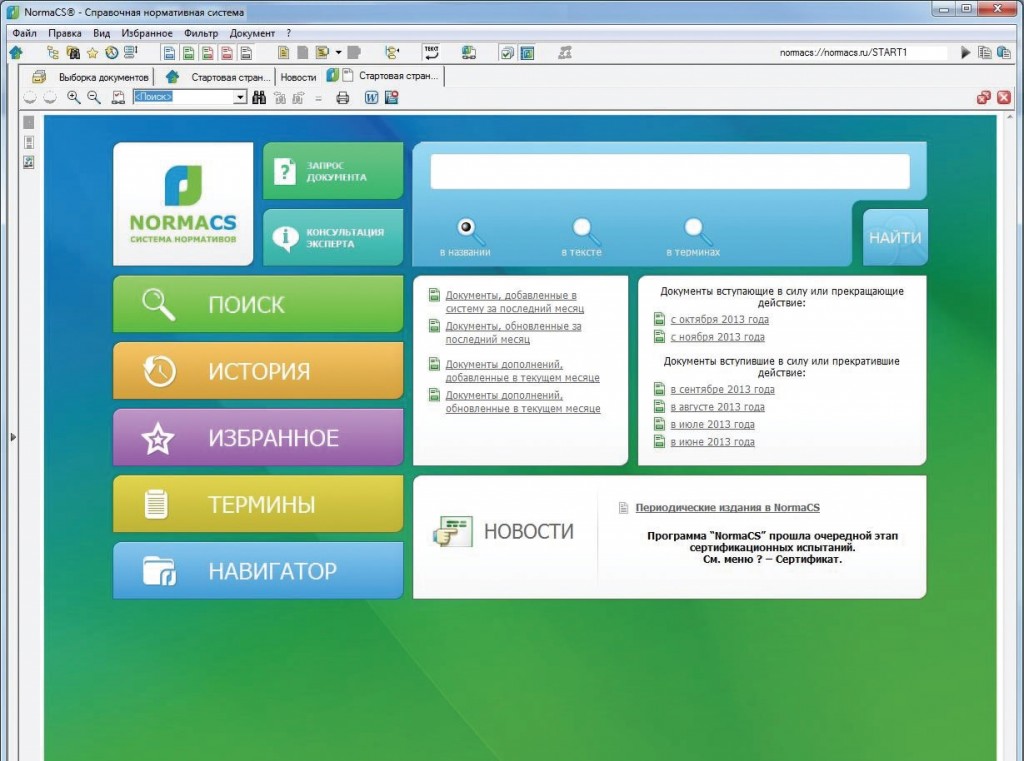Click the red close-all tabs icon
This screenshot has height=761, width=1024.
(x=984, y=97)
